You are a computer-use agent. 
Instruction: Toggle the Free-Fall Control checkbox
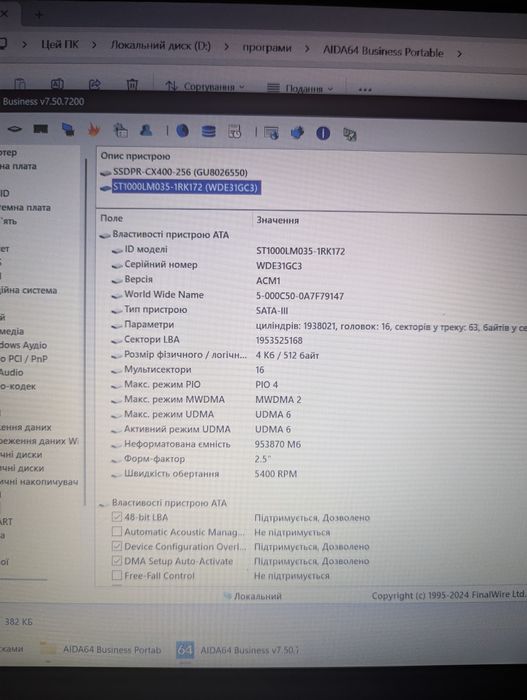(x=117, y=575)
